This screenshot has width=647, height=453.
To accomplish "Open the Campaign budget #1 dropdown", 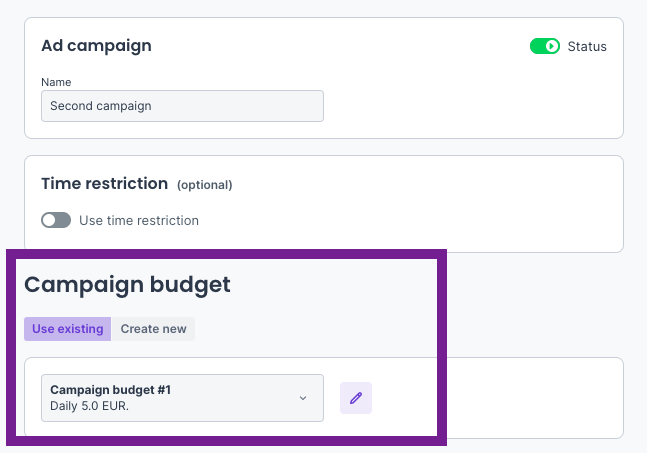I will [x=182, y=398].
